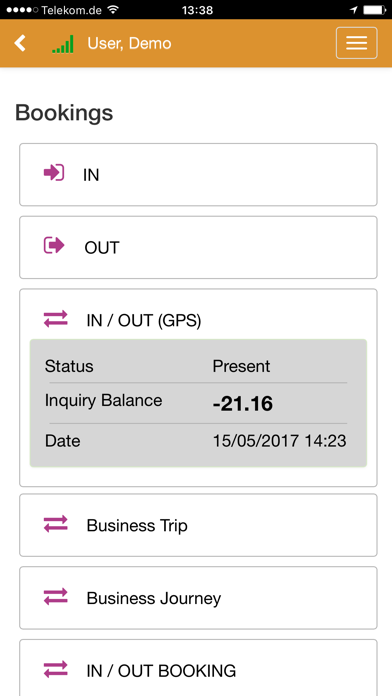Click the User, Demo title

point(129,44)
